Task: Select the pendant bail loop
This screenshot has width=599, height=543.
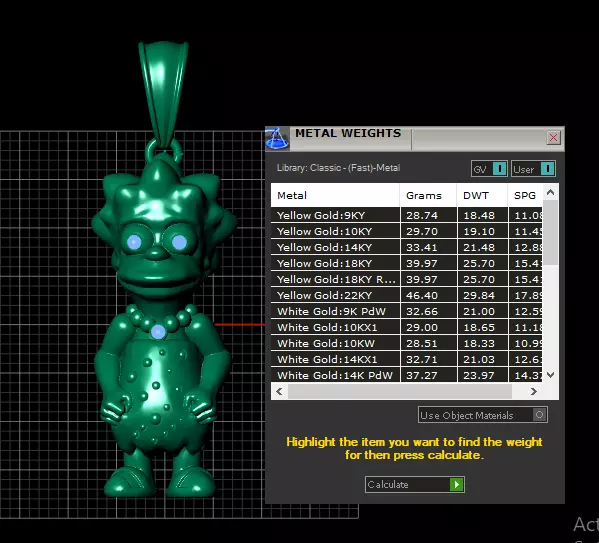Action: point(164,94)
